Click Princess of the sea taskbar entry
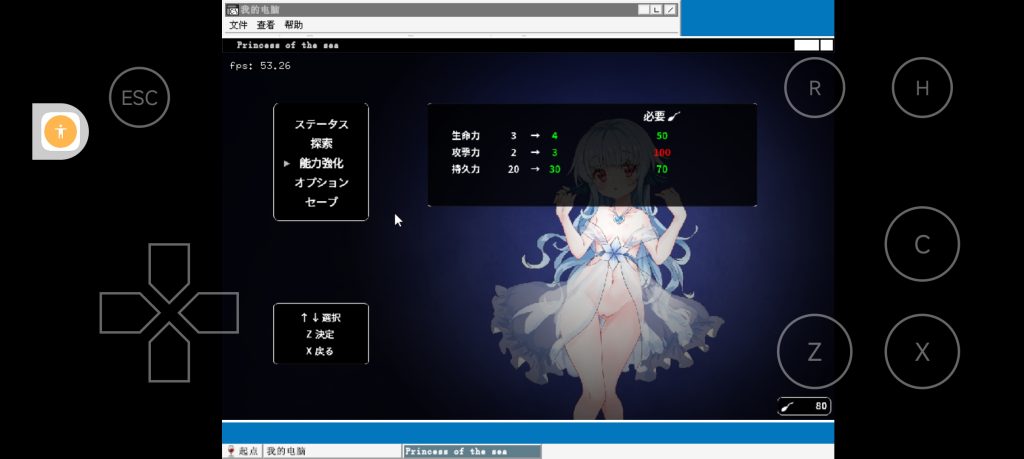The image size is (1024, 459). tap(472, 451)
